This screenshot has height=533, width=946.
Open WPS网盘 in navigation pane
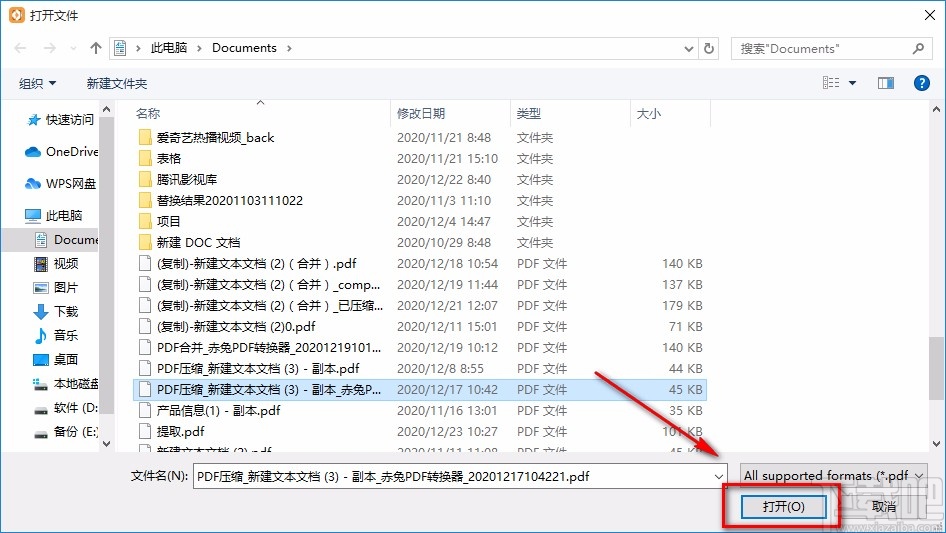tap(60, 184)
